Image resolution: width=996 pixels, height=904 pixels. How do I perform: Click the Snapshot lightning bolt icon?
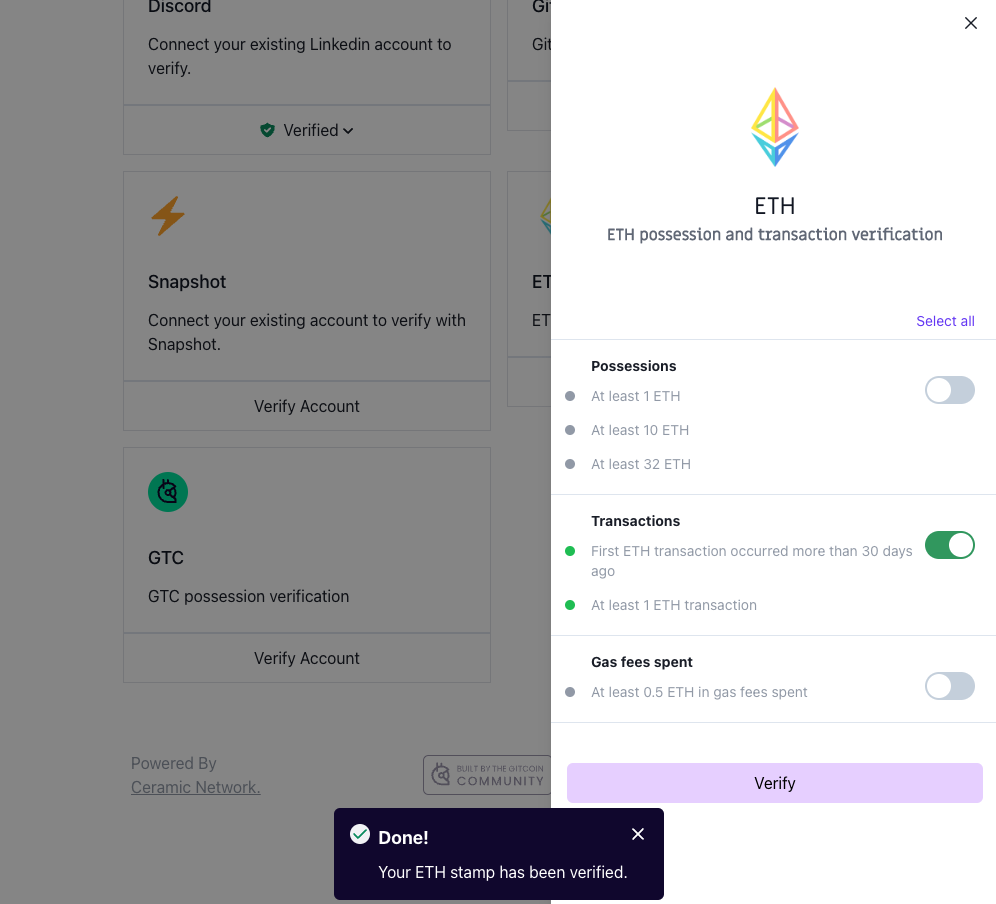pyautogui.click(x=168, y=216)
